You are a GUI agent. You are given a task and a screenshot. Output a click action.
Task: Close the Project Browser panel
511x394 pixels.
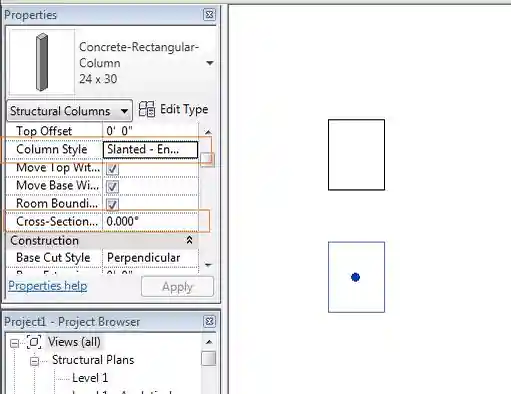pos(209,322)
